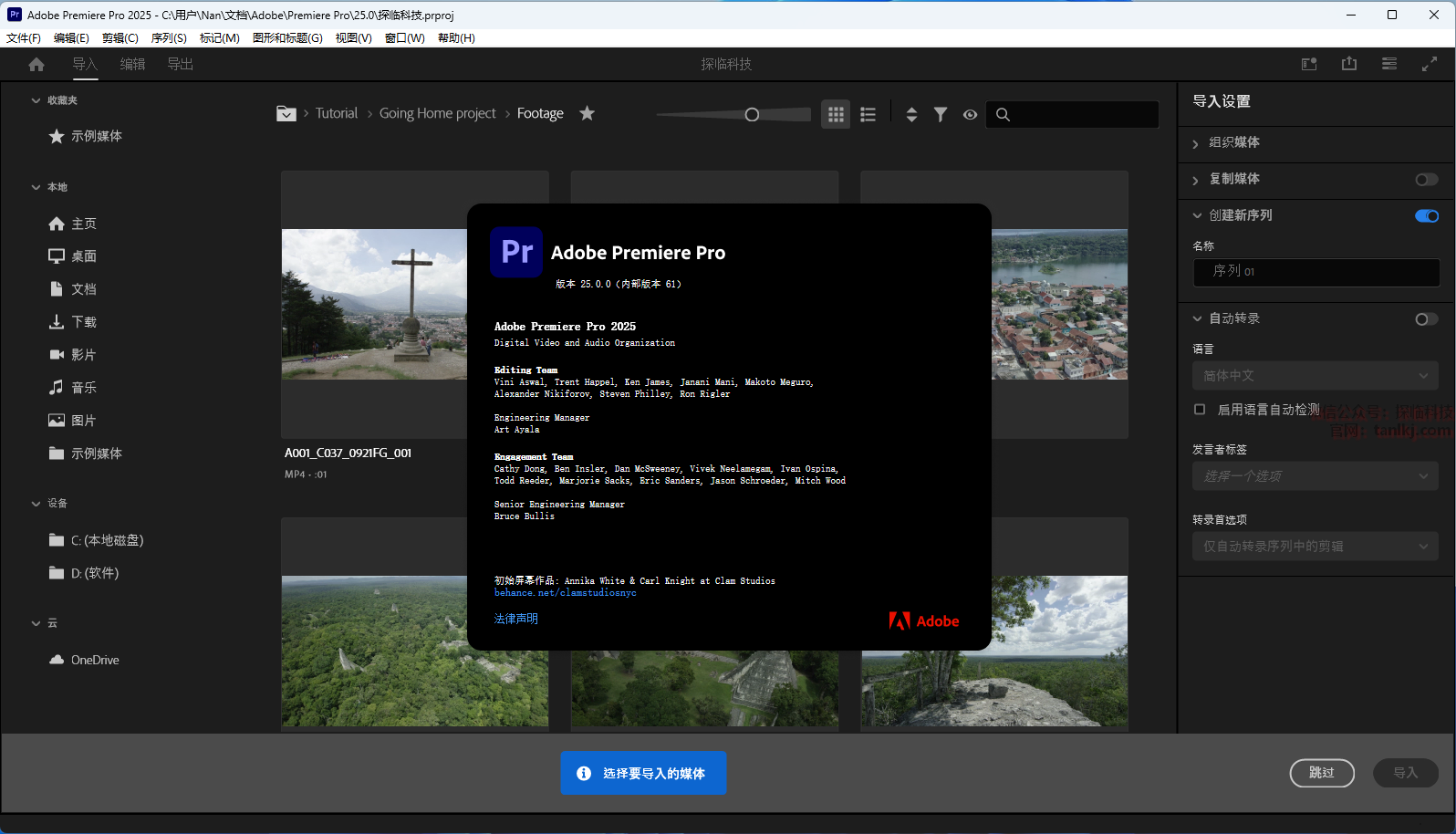This screenshot has width=1456, height=834.
Task: Open the 简体中文 language dropdown
Action: point(1315,376)
